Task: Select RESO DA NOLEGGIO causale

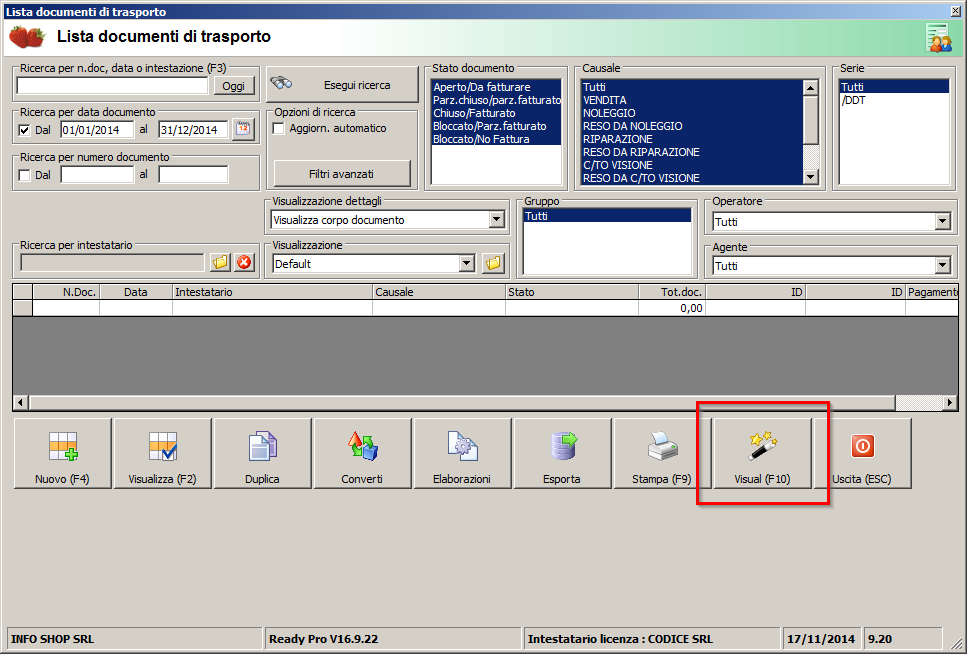Action: coord(692,126)
